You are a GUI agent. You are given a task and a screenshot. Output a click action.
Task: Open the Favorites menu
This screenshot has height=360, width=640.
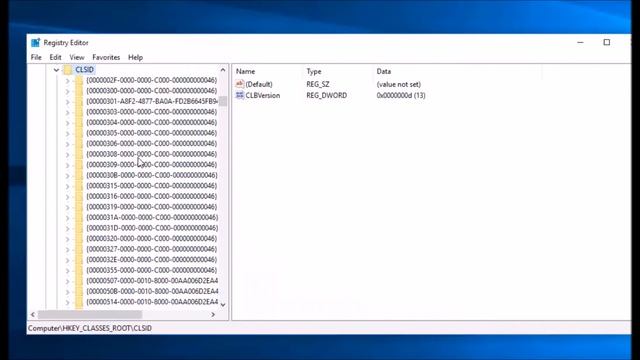106,58
